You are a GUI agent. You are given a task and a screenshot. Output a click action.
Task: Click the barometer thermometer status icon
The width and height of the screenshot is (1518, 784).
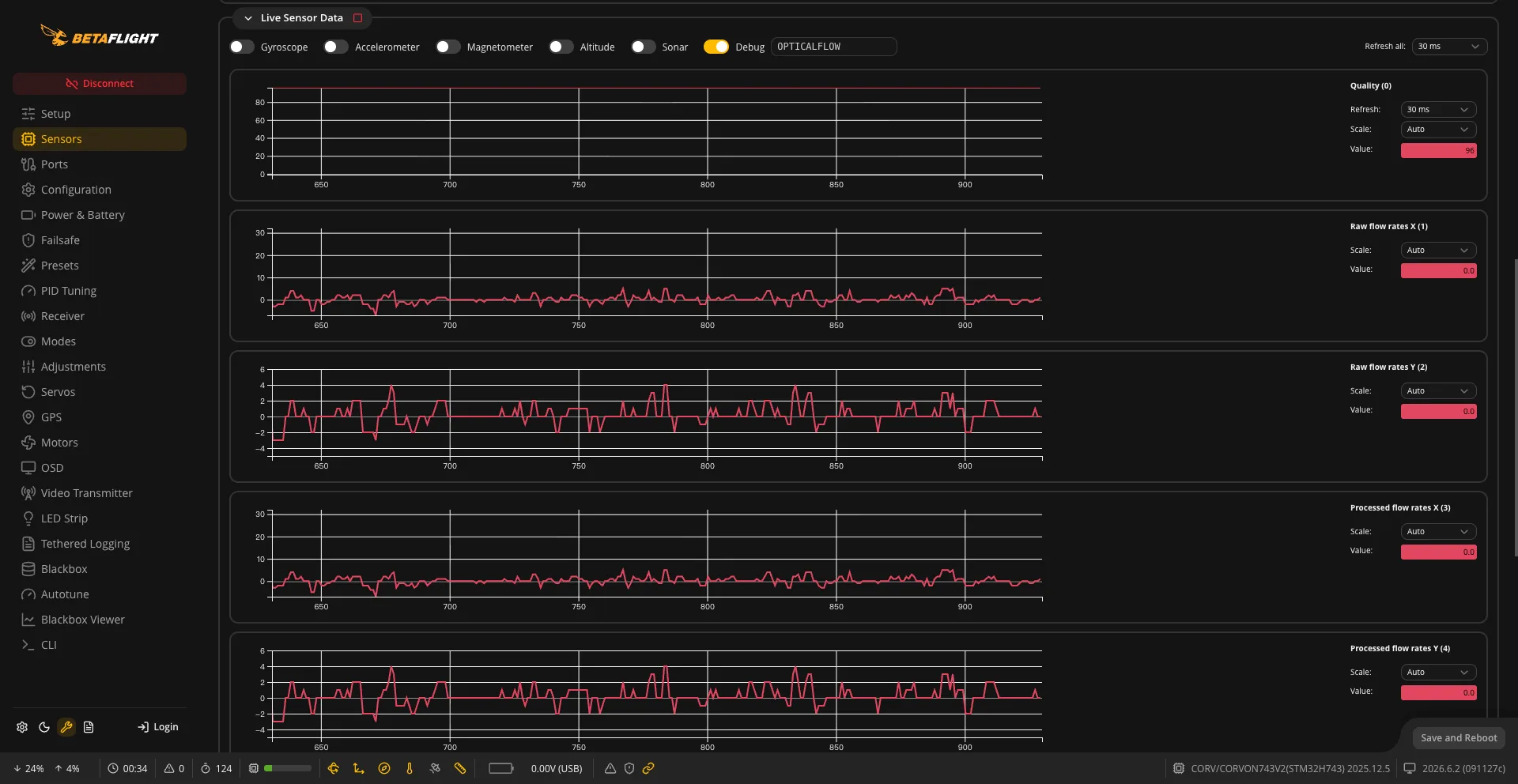tap(410, 768)
